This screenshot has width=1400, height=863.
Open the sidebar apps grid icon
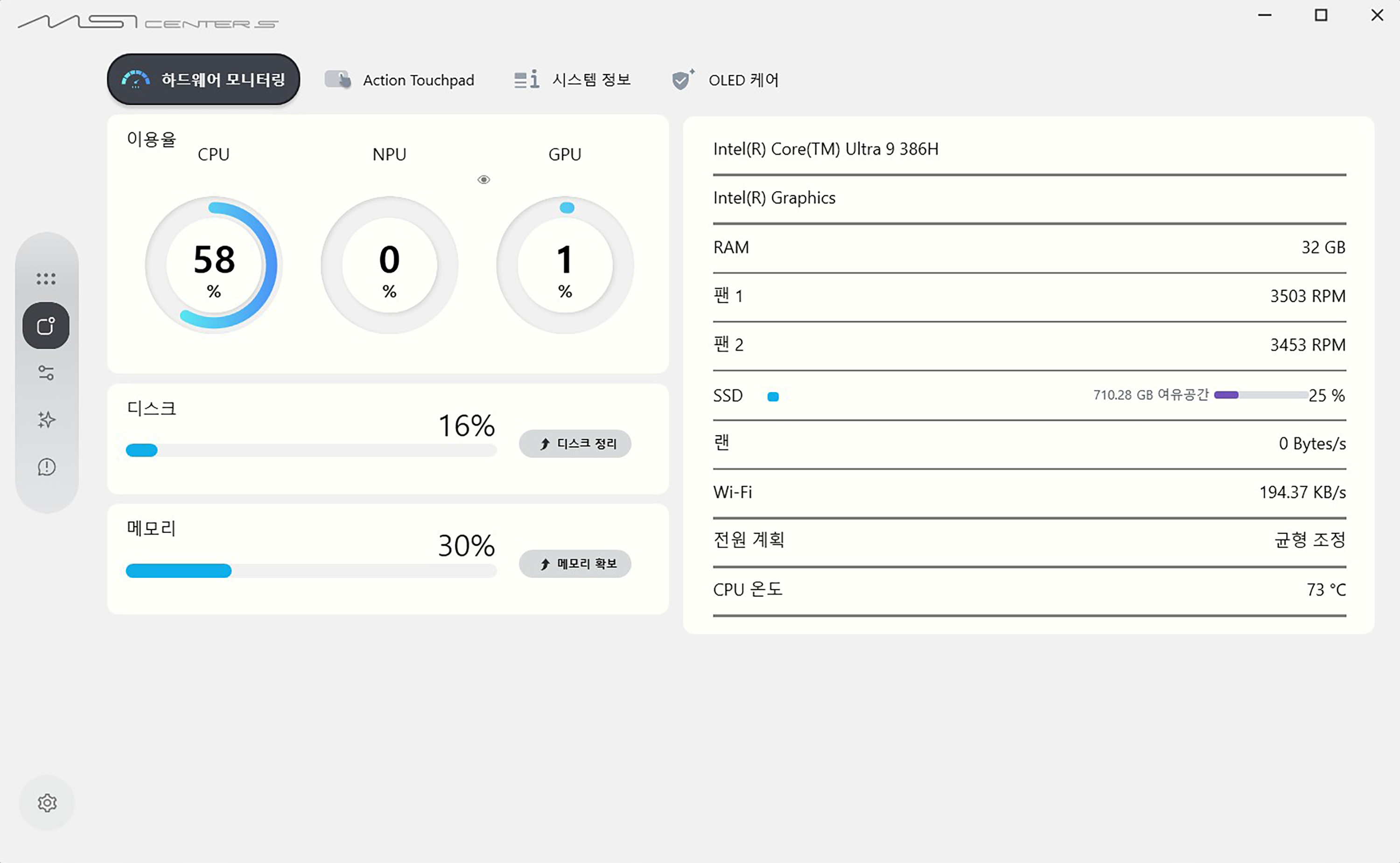pyautogui.click(x=46, y=278)
